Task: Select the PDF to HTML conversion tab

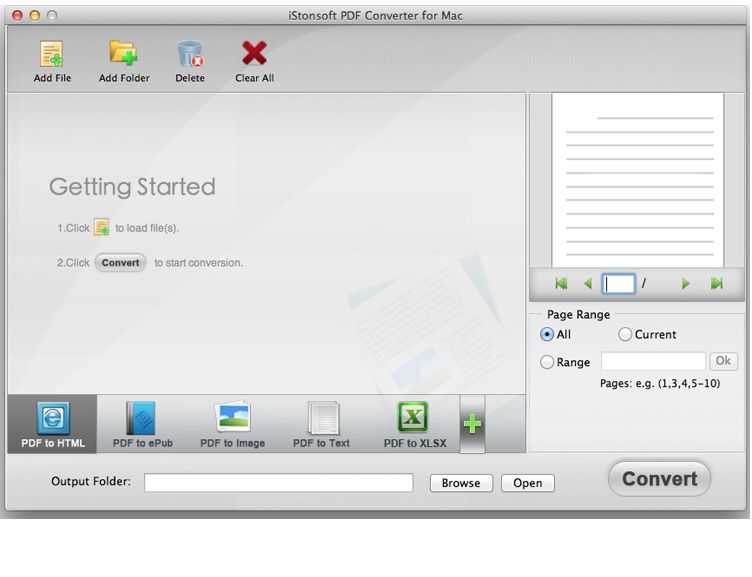Action: pyautogui.click(x=52, y=424)
